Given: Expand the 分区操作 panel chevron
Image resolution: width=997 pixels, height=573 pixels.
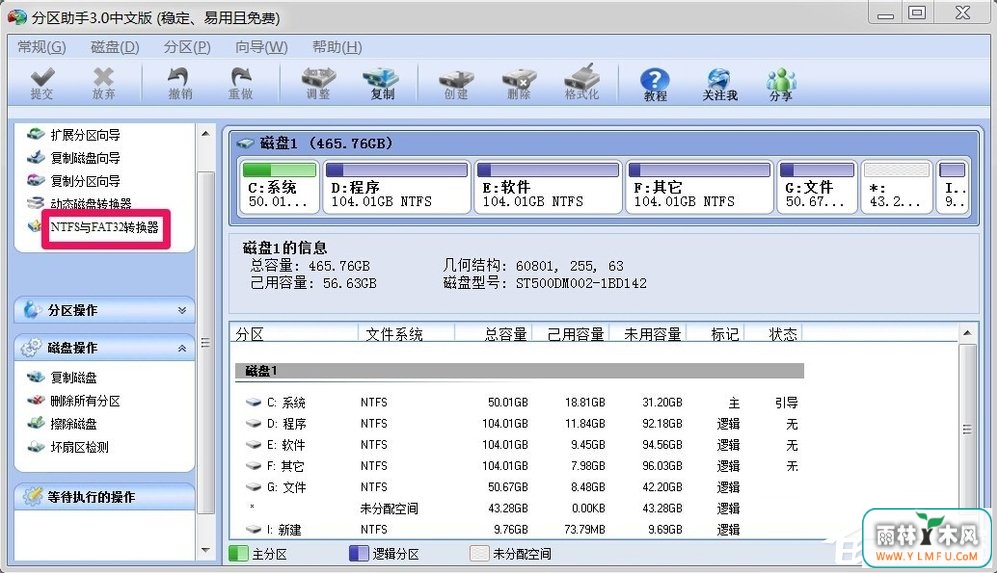Looking at the screenshot, I should pos(182,310).
